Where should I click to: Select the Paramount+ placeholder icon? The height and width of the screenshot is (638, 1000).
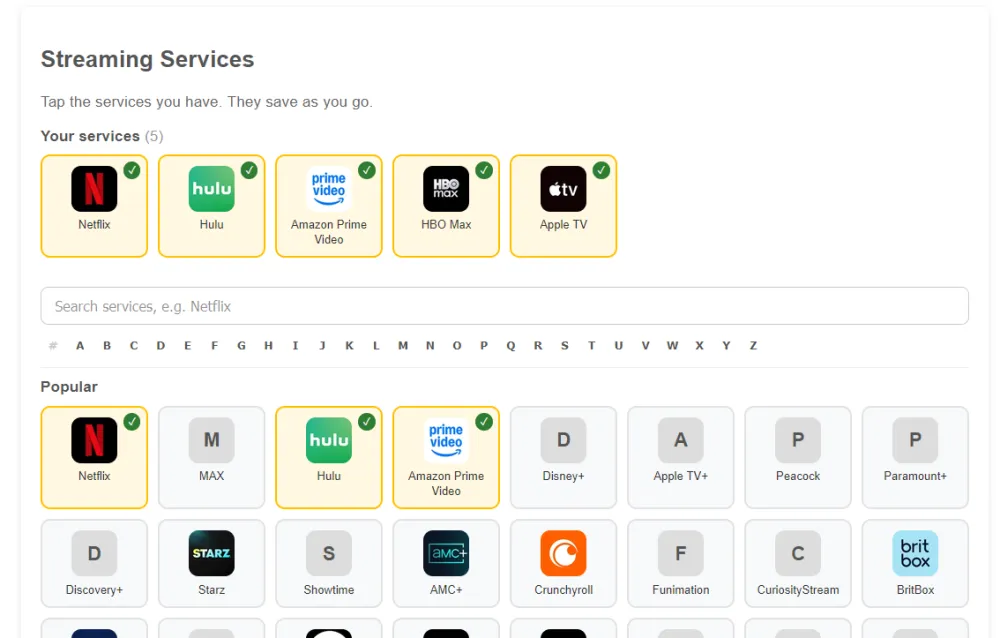tap(916, 440)
